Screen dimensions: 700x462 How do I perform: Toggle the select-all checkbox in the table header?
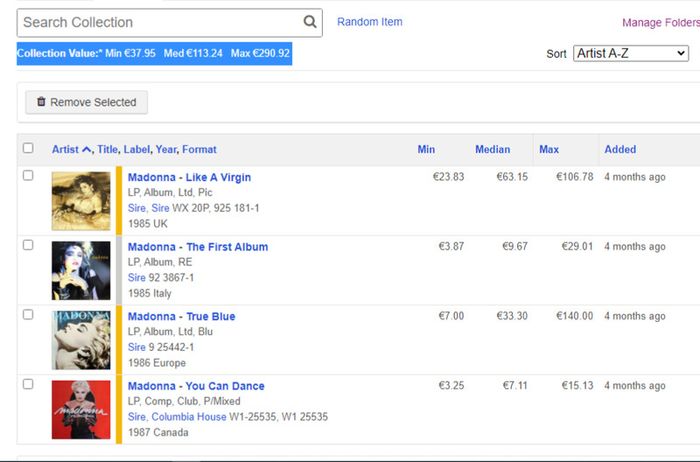(28, 148)
